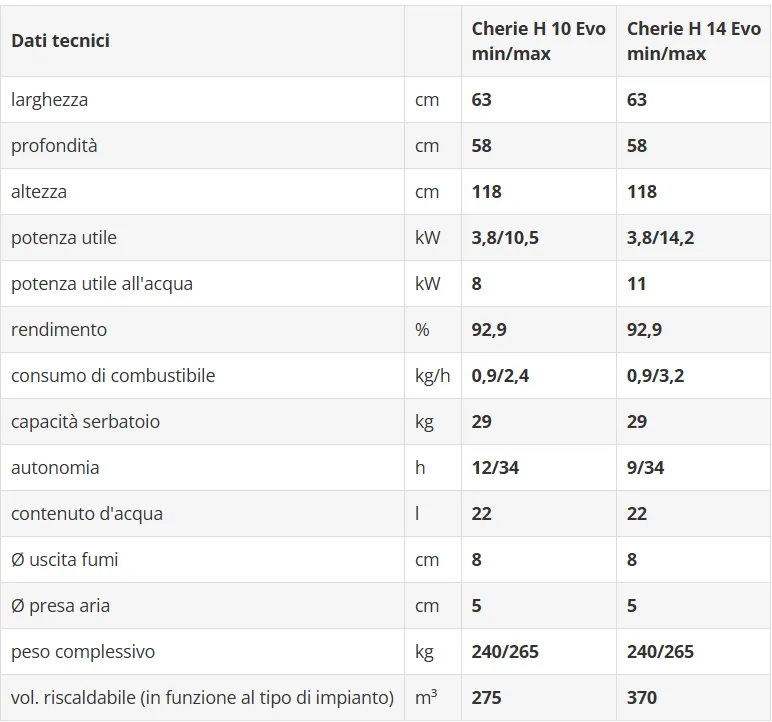The height and width of the screenshot is (722, 772).
Task: Select the 'Cherie H 10 Evo' column header
Action: [x=538, y=41]
